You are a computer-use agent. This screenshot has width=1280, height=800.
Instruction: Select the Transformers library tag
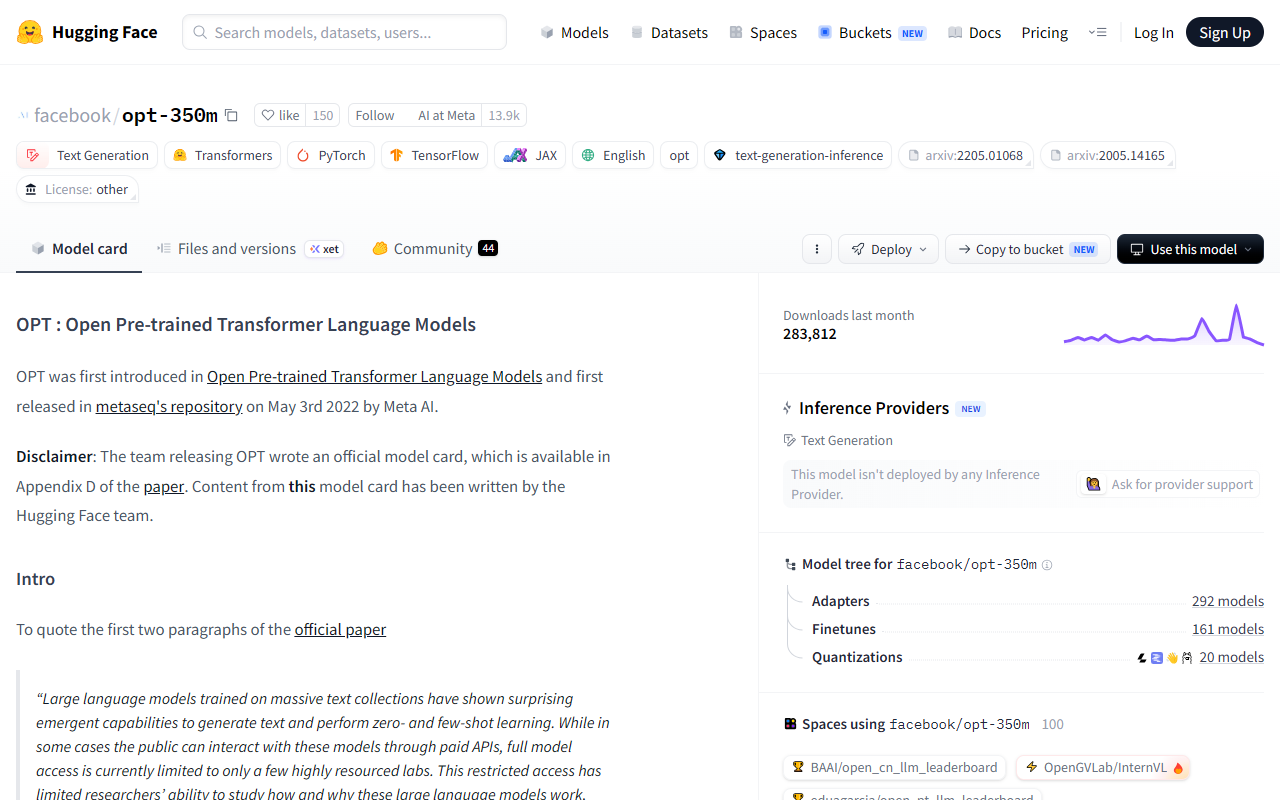coord(222,155)
